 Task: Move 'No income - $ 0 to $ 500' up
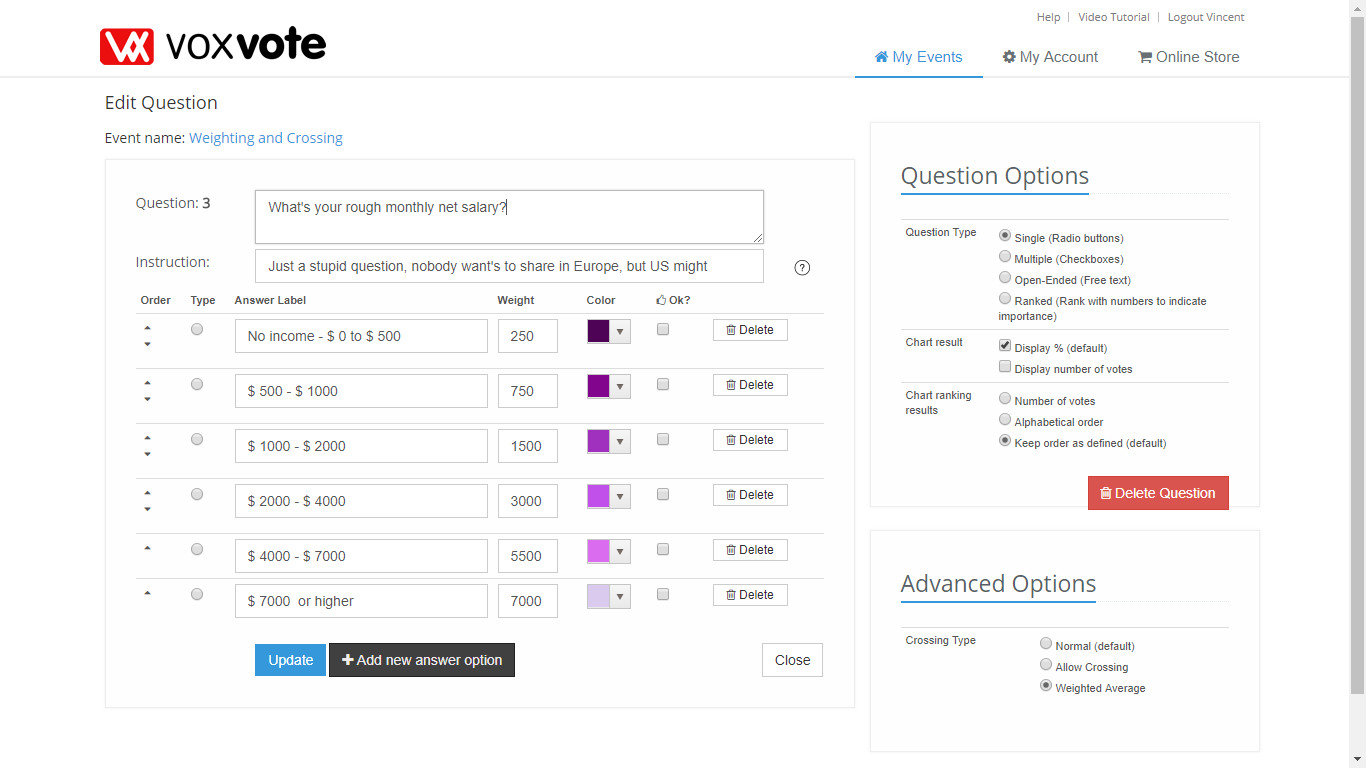(148, 327)
